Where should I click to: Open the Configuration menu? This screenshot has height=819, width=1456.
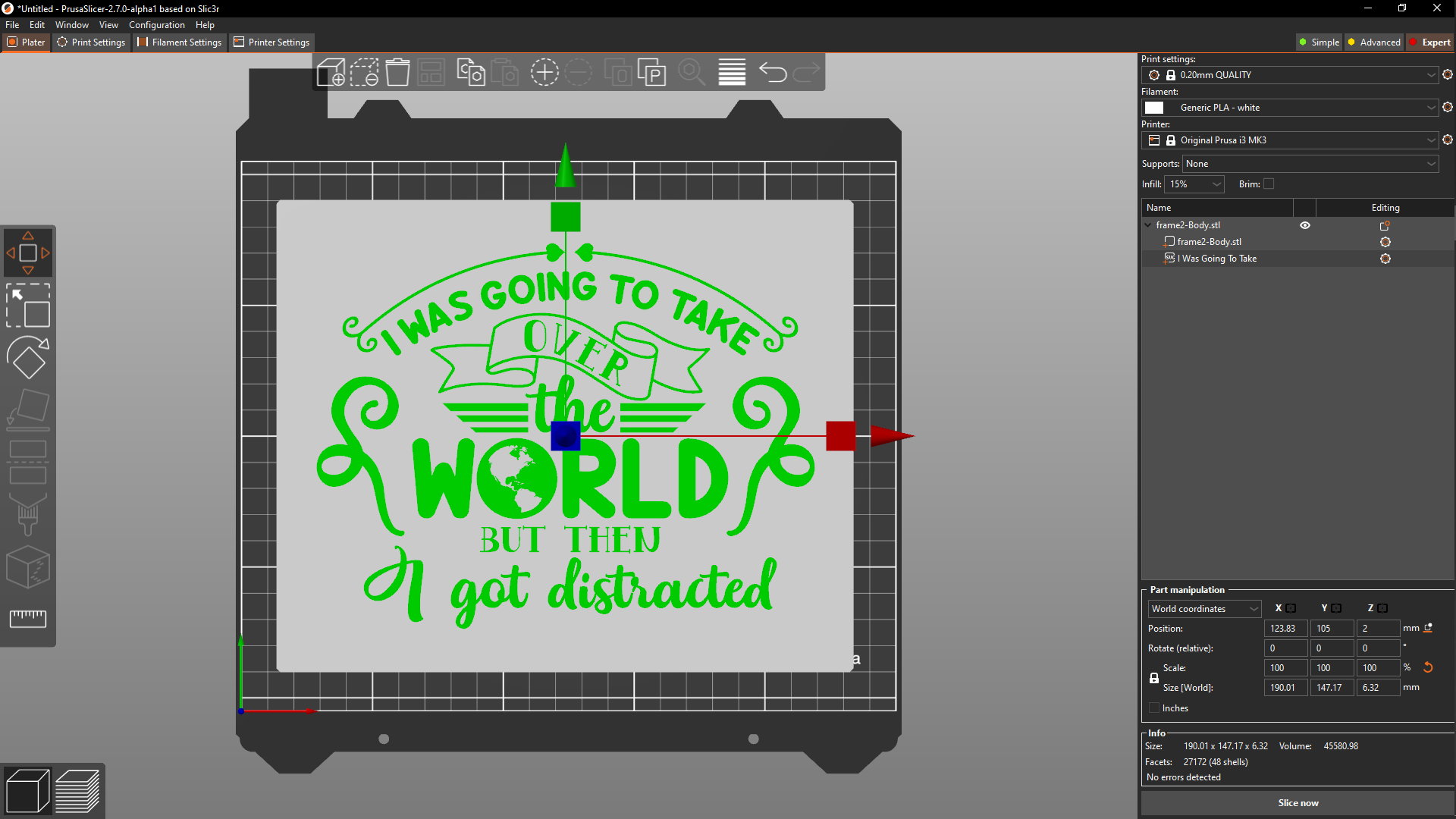pyautogui.click(x=156, y=24)
